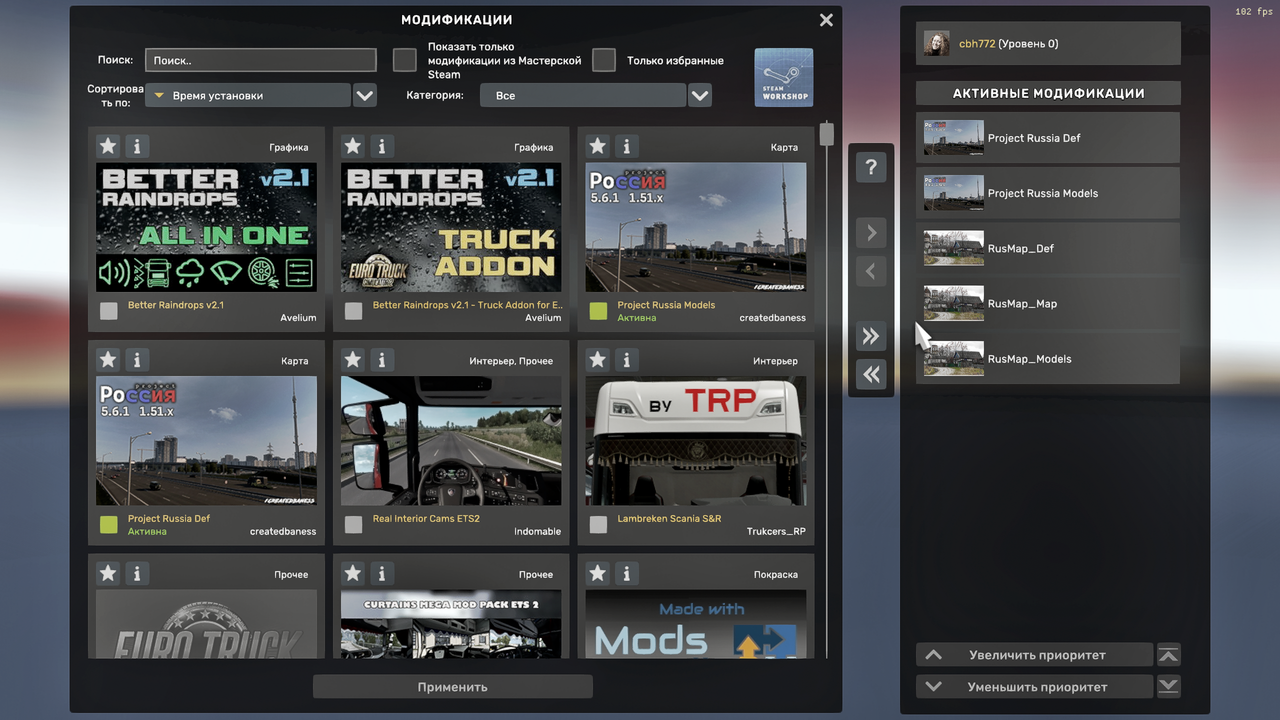The width and height of the screenshot is (1280, 720).
Task: Click the question mark help button
Action: (871, 168)
